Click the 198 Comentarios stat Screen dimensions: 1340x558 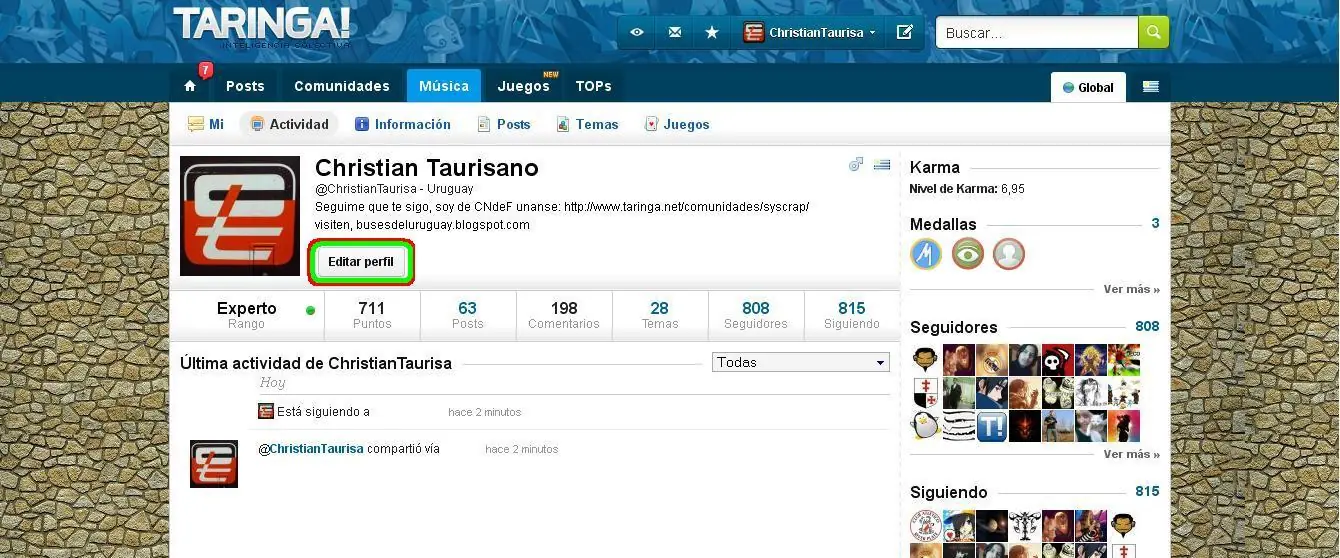pyautogui.click(x=564, y=315)
